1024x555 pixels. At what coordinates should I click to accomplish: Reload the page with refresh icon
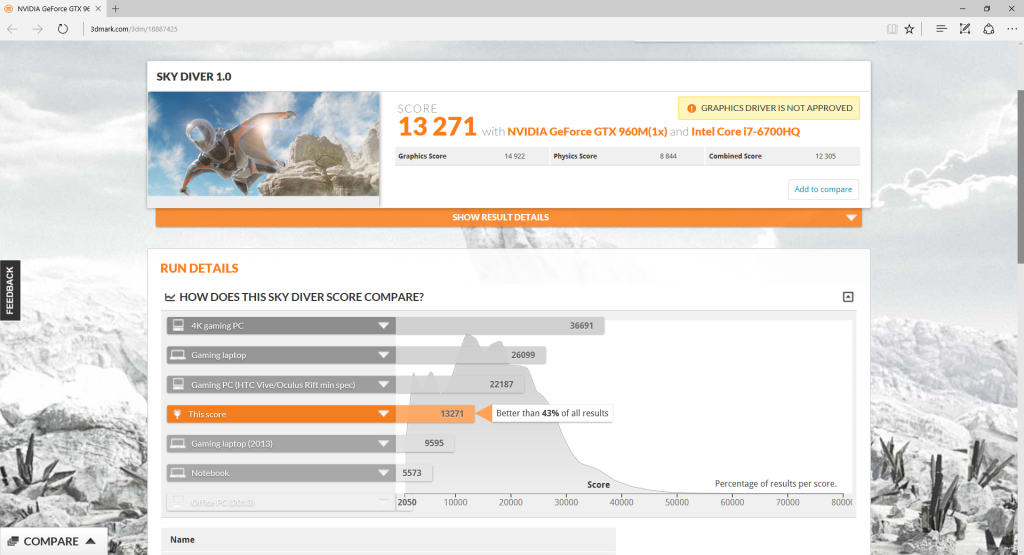point(63,29)
